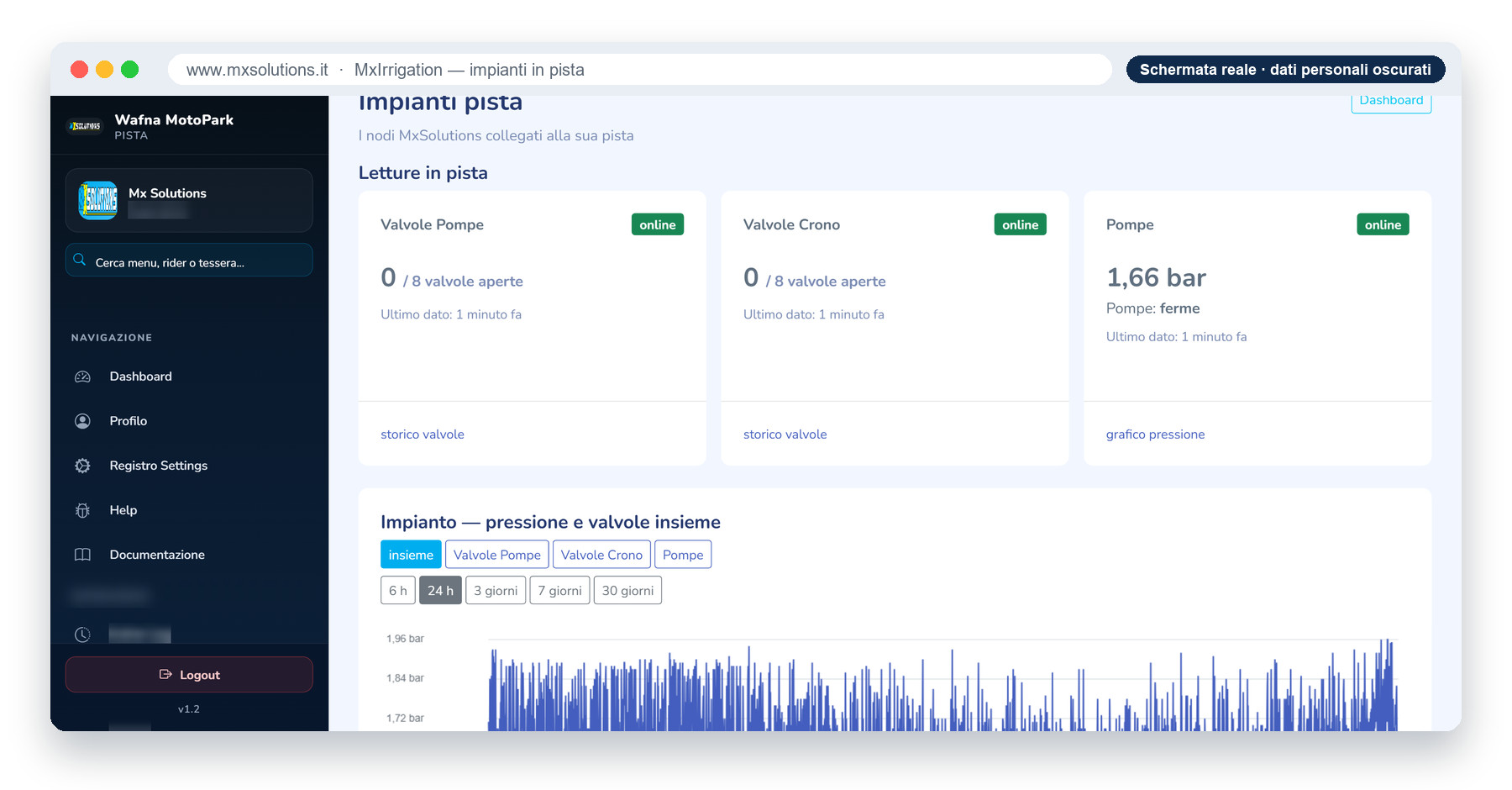Select the Valvole Pompe chart view

[497, 555]
